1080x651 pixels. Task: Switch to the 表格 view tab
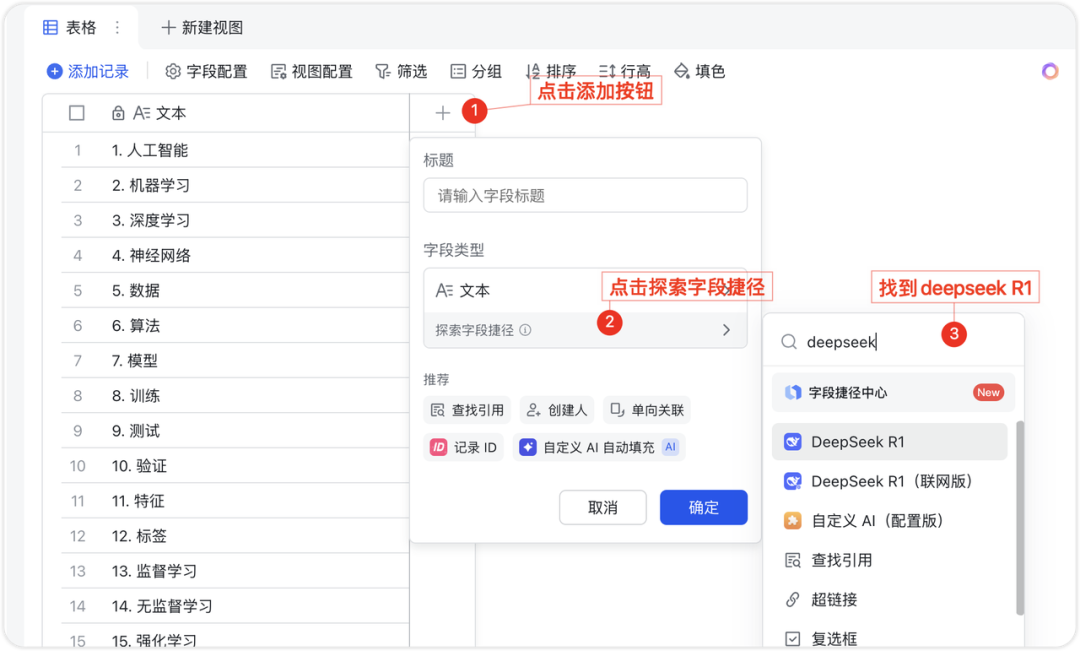[81, 28]
